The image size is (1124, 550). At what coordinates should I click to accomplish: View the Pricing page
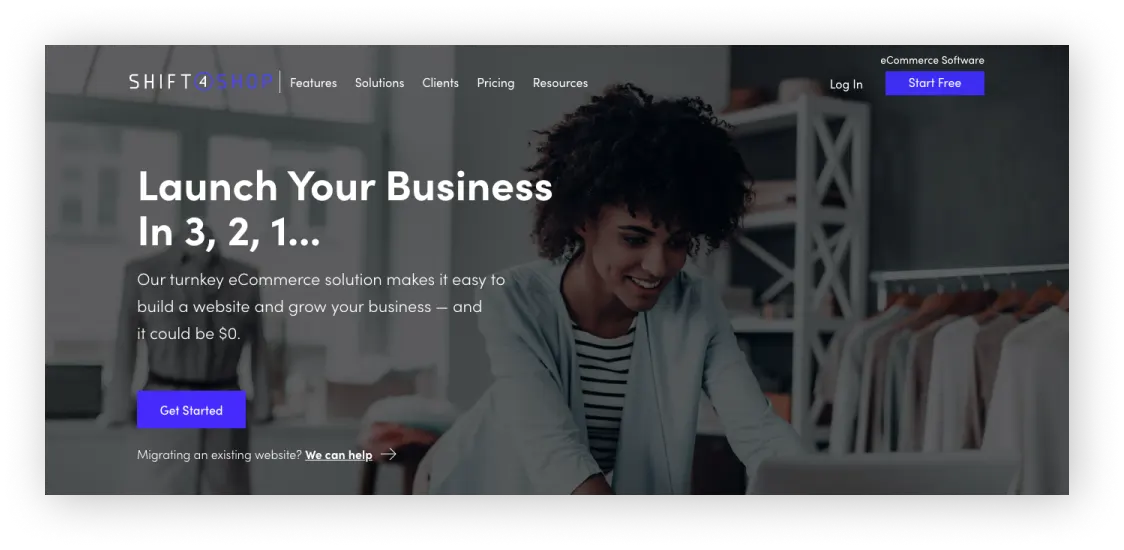pos(495,83)
